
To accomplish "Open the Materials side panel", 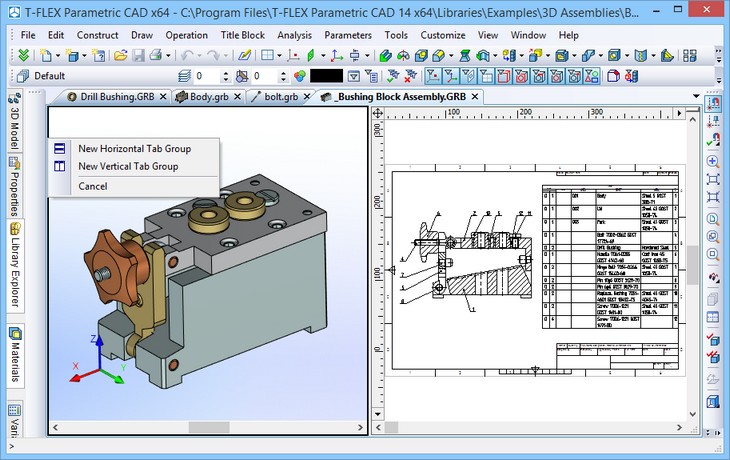I will click(x=15, y=354).
